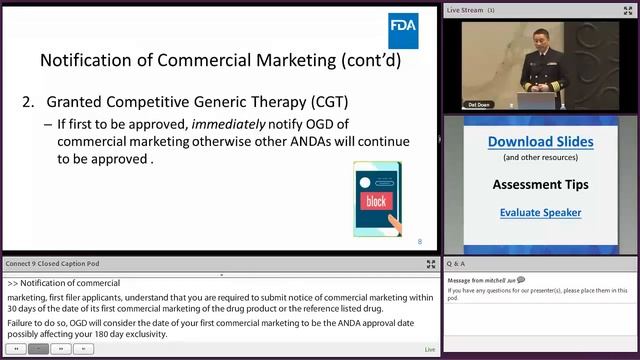
Task: Click the caption line 'possibly affecting your 180 day exclusivity'
Action: point(87,334)
